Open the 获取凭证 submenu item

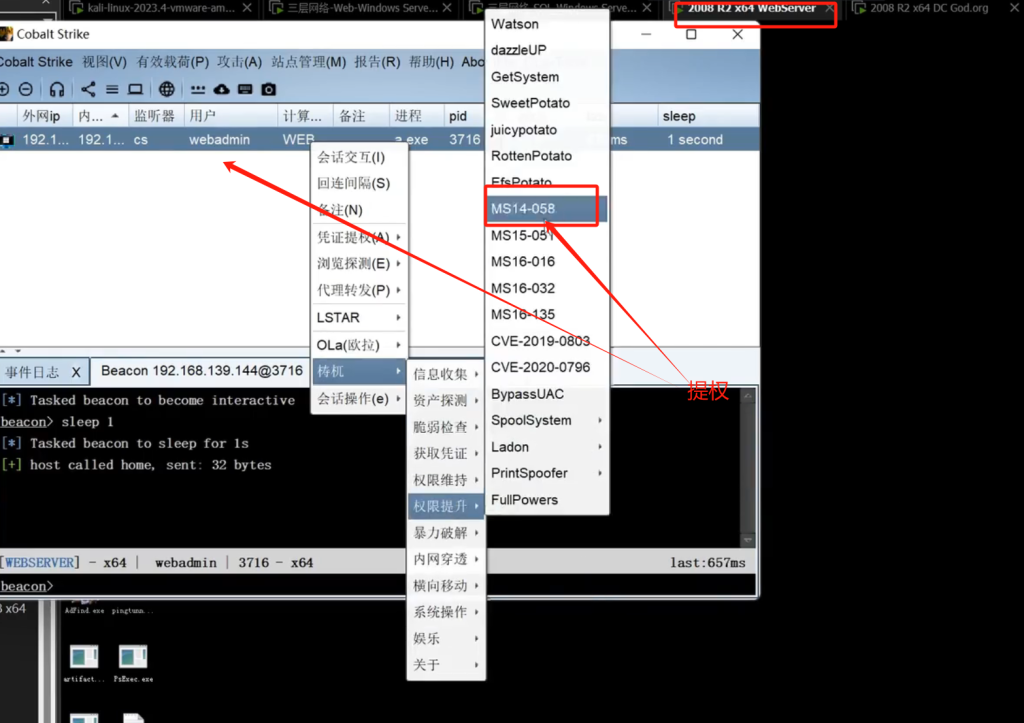446,453
